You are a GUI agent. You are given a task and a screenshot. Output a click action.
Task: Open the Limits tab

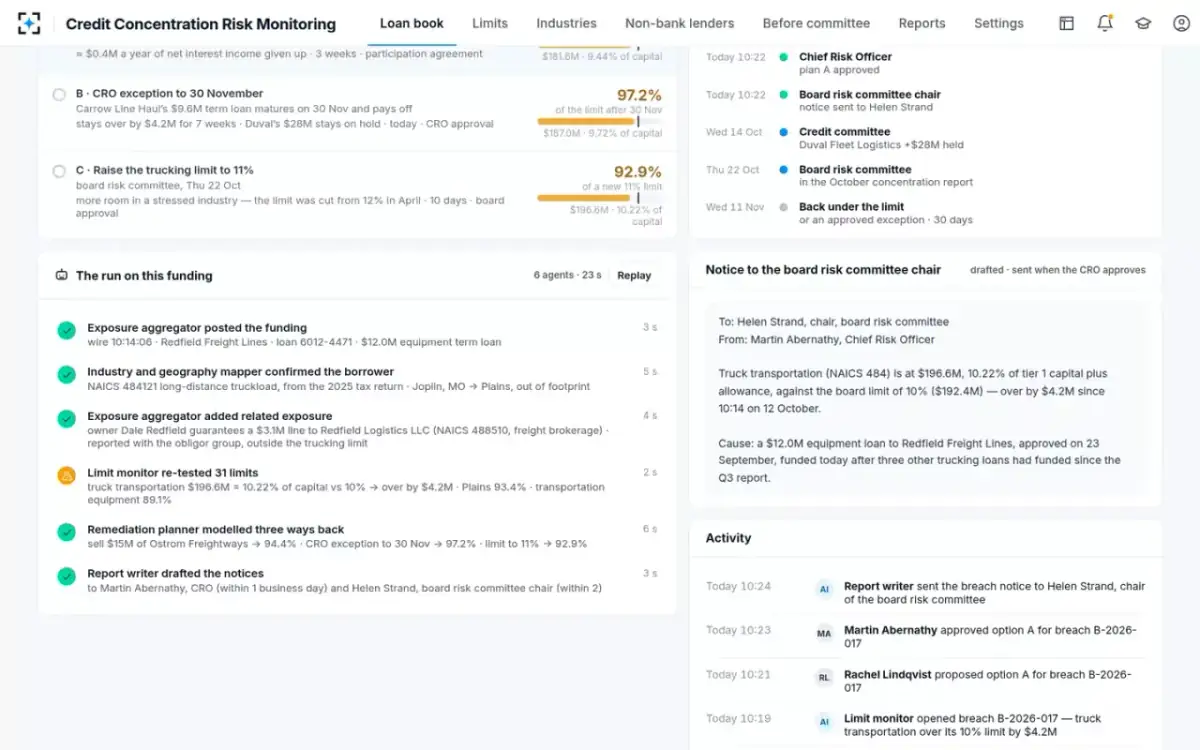[x=490, y=23]
